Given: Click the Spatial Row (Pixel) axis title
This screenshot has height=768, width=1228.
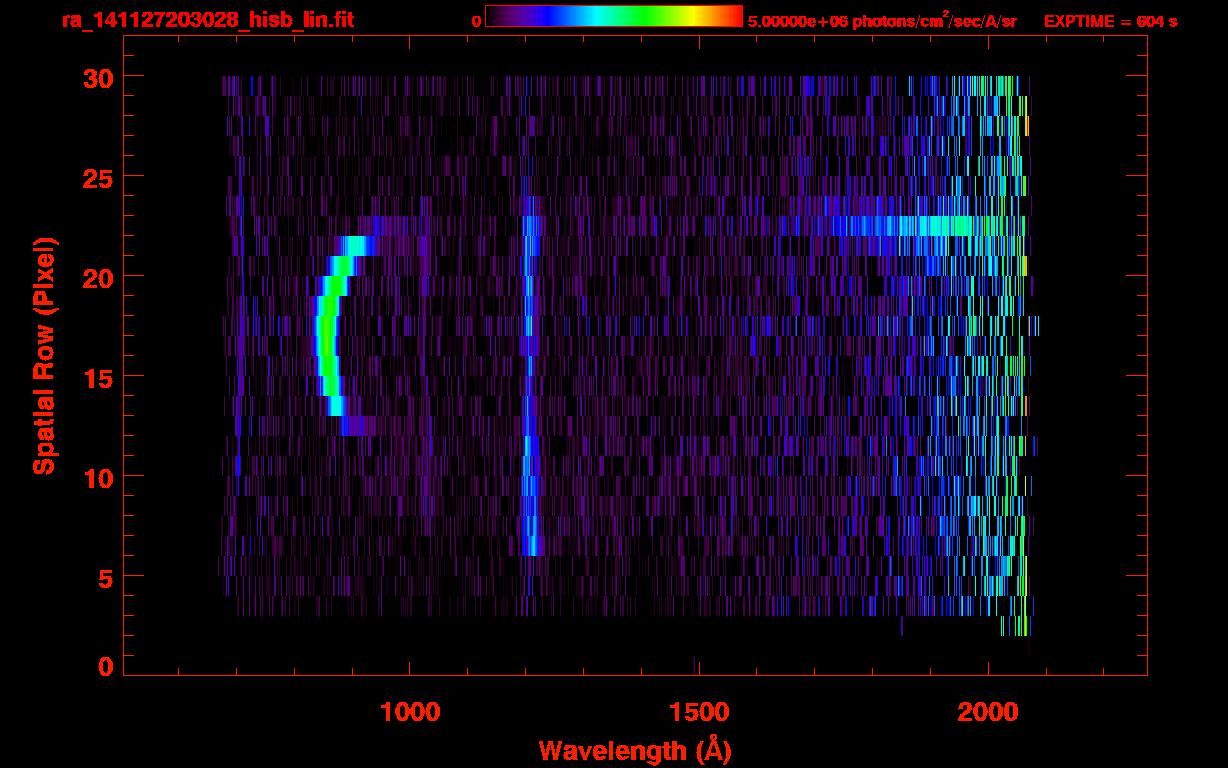Looking at the screenshot, I should (44, 356).
